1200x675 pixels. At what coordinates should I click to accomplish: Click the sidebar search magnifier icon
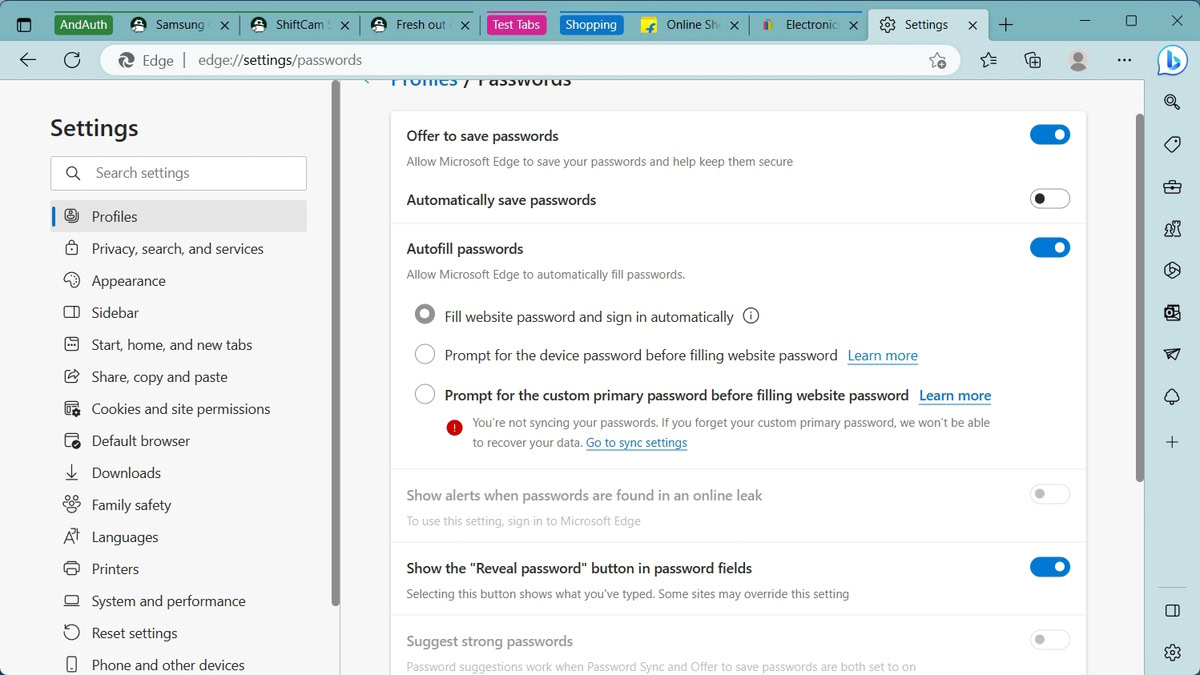1172,101
